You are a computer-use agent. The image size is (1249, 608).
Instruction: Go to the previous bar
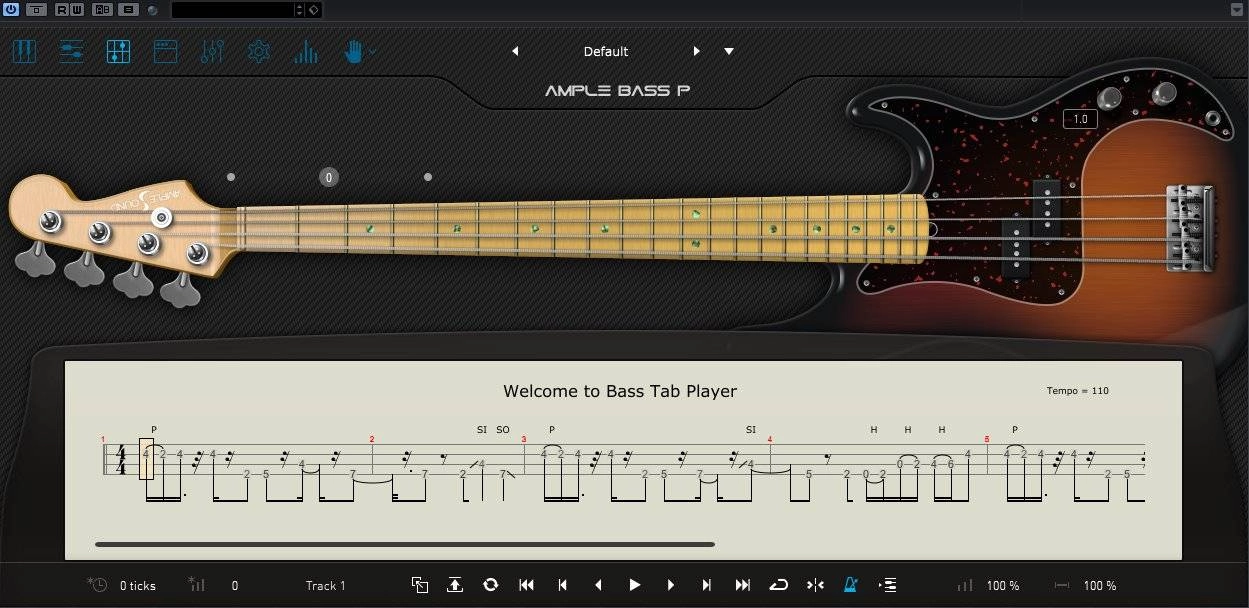(562, 585)
